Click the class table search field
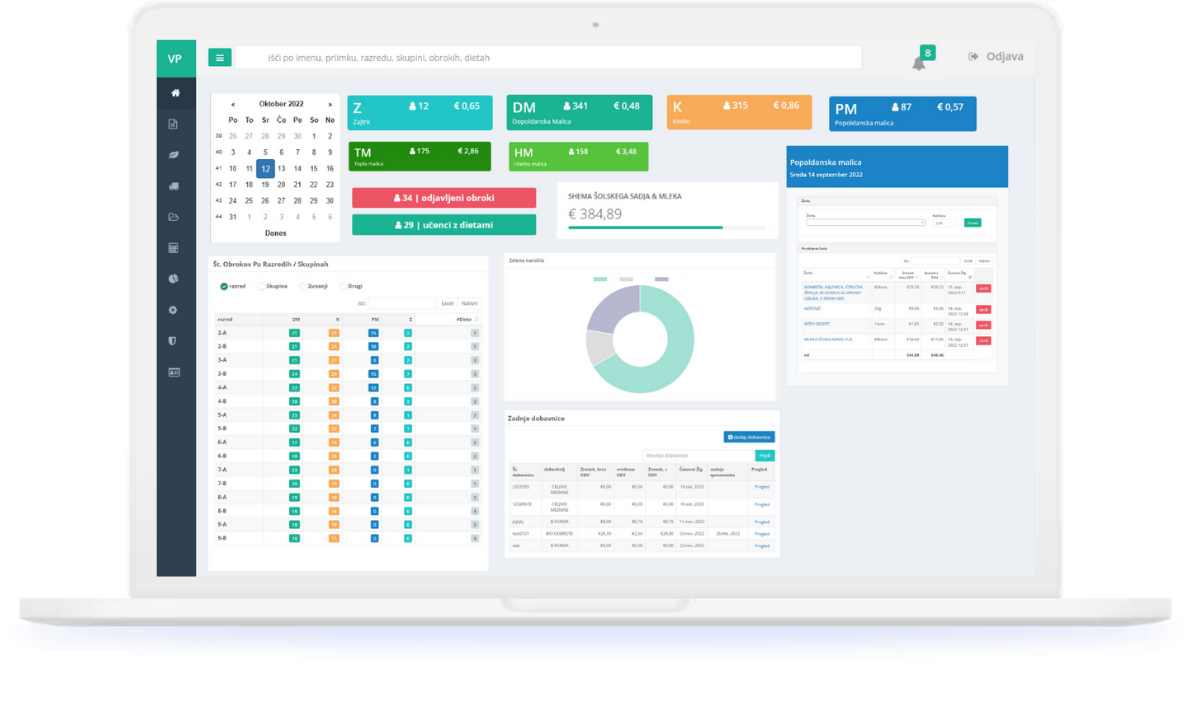This screenshot has width=1190, height=725. point(401,304)
